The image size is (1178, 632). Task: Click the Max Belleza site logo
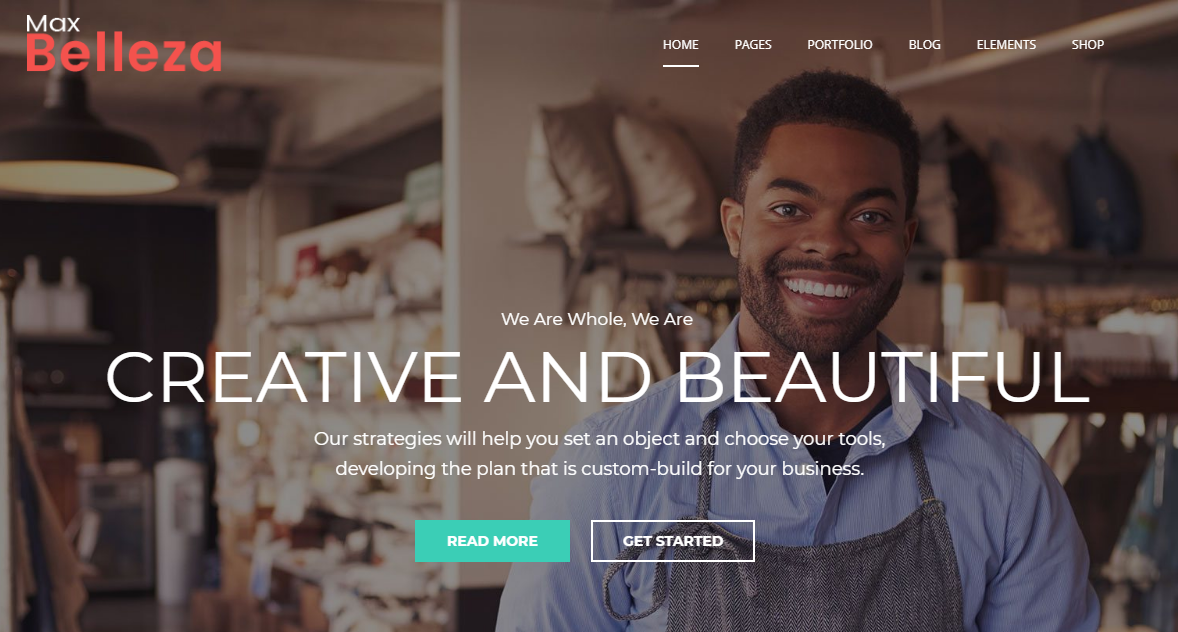[124, 44]
